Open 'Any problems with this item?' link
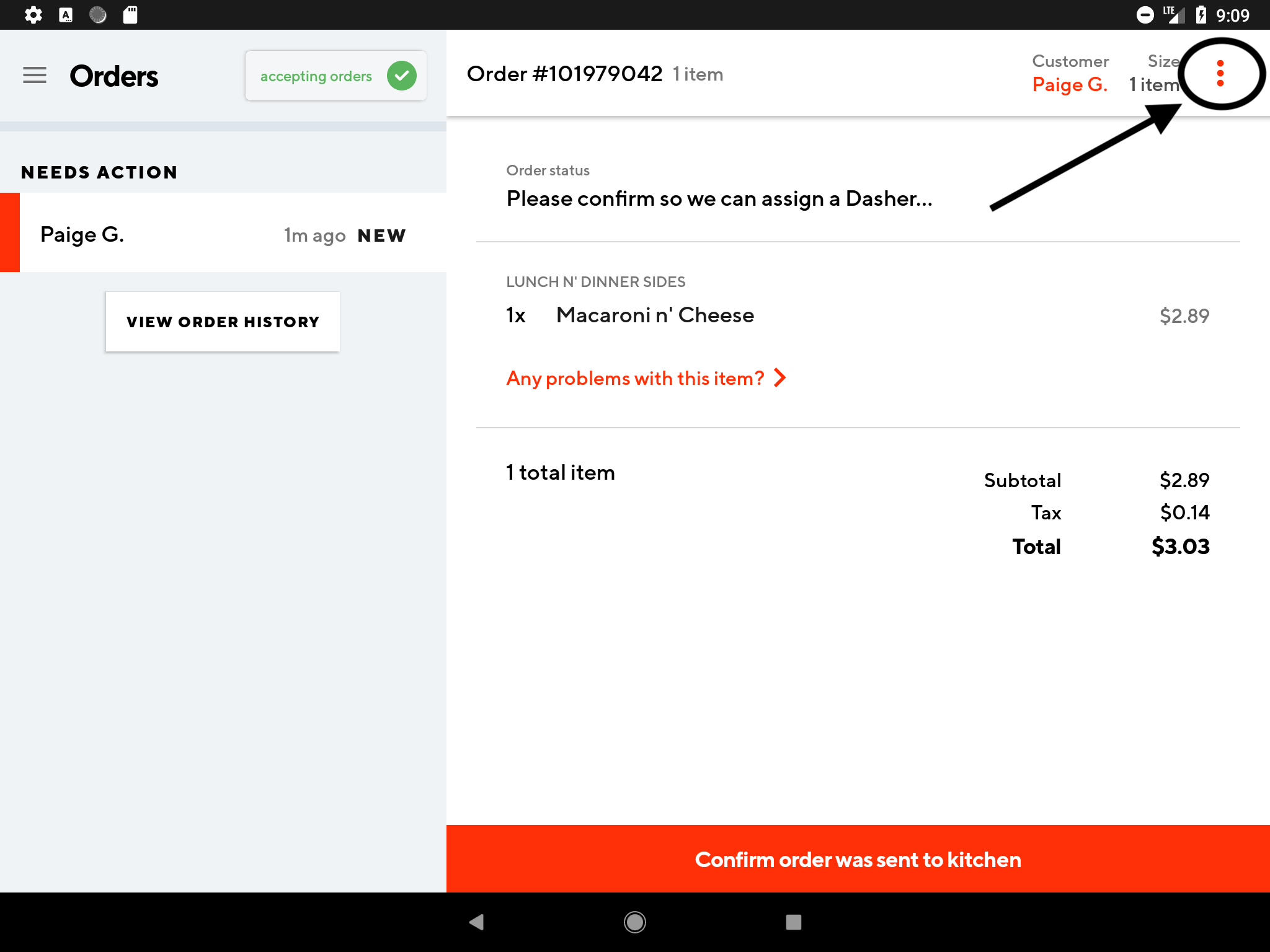Viewport: 1270px width, 952px height. (x=635, y=378)
